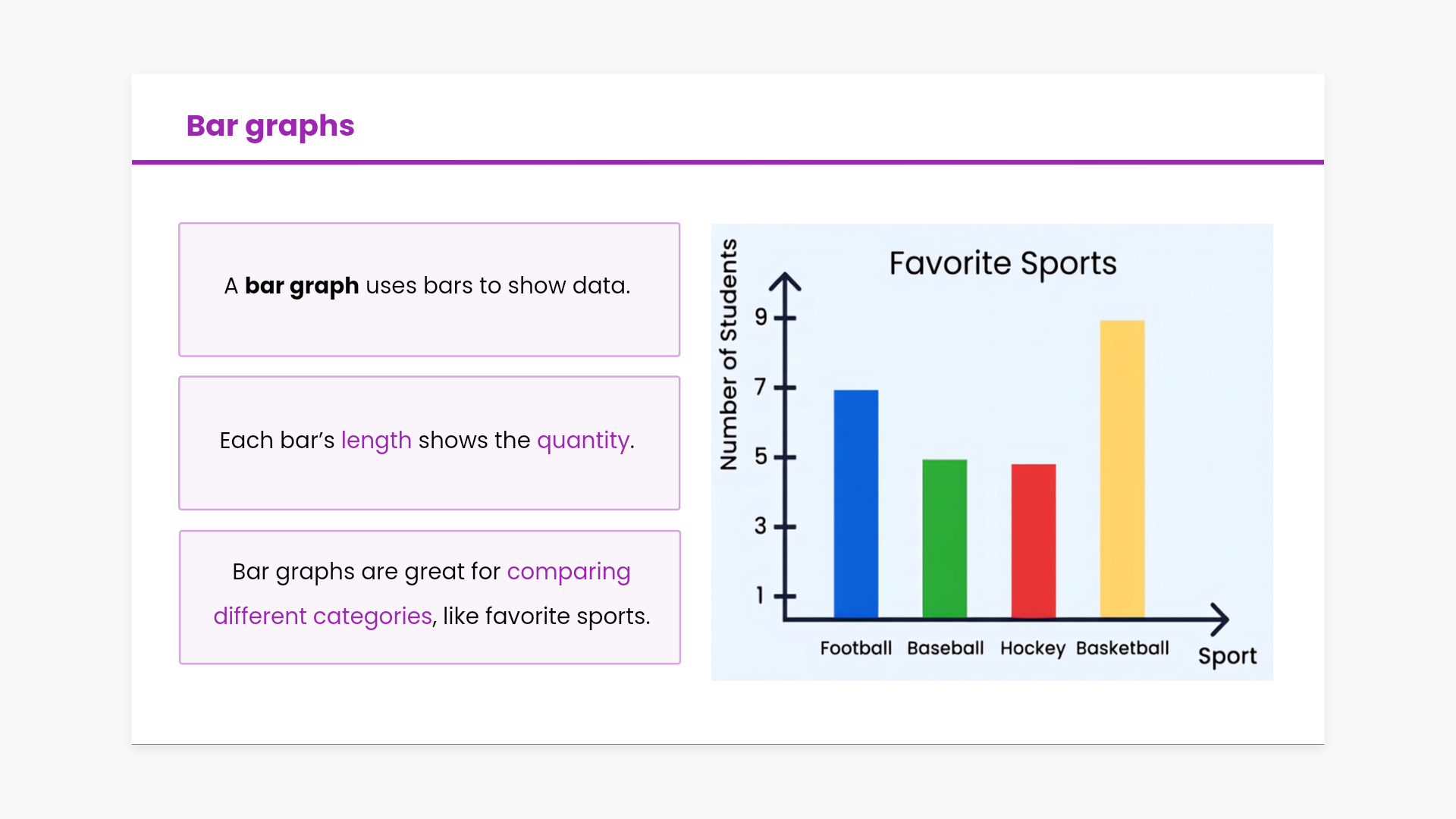The width and height of the screenshot is (1456, 819).
Task: Click the number 9 on the y-axis
Action: pyautogui.click(x=761, y=317)
